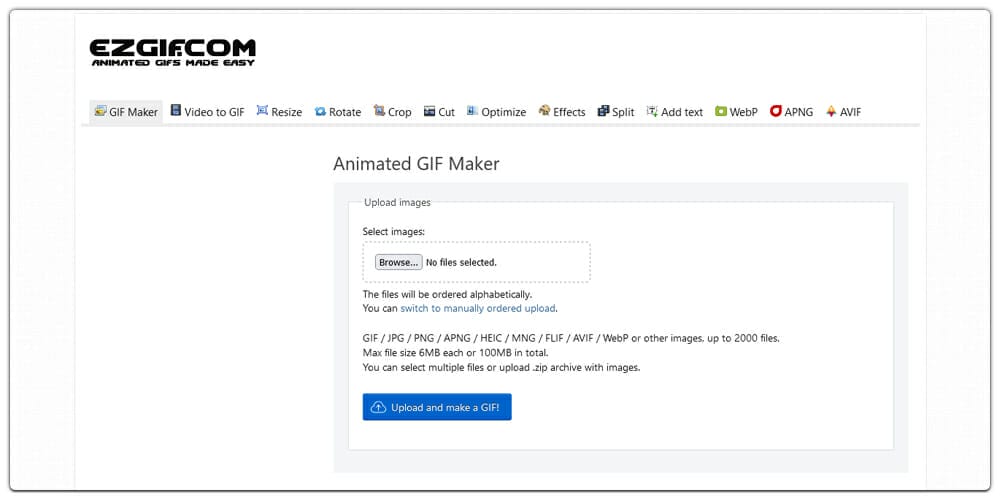Open the Effects tab label
The width and height of the screenshot is (1000, 500).
(569, 112)
